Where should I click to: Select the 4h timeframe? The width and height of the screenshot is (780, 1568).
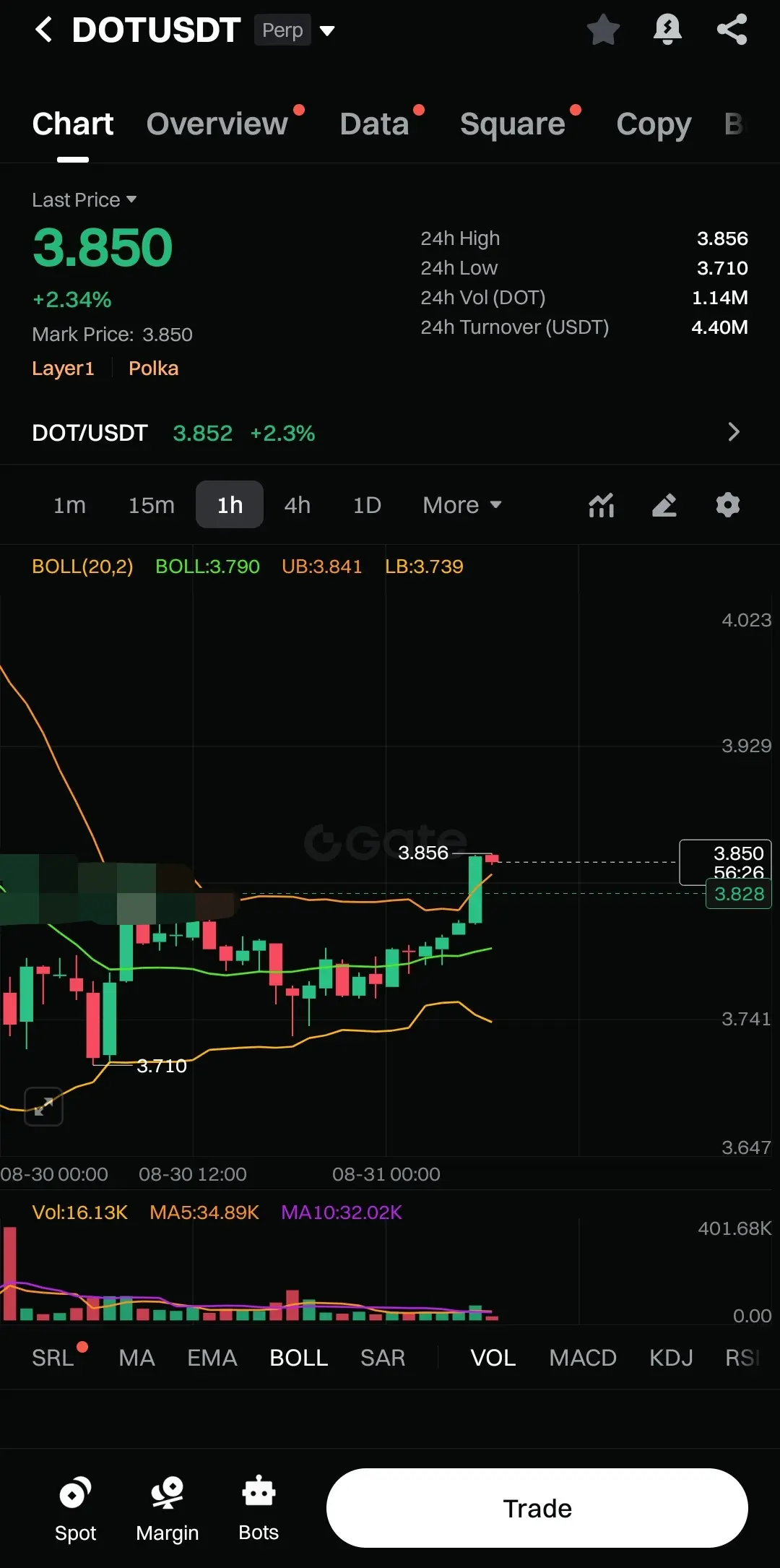click(x=297, y=505)
